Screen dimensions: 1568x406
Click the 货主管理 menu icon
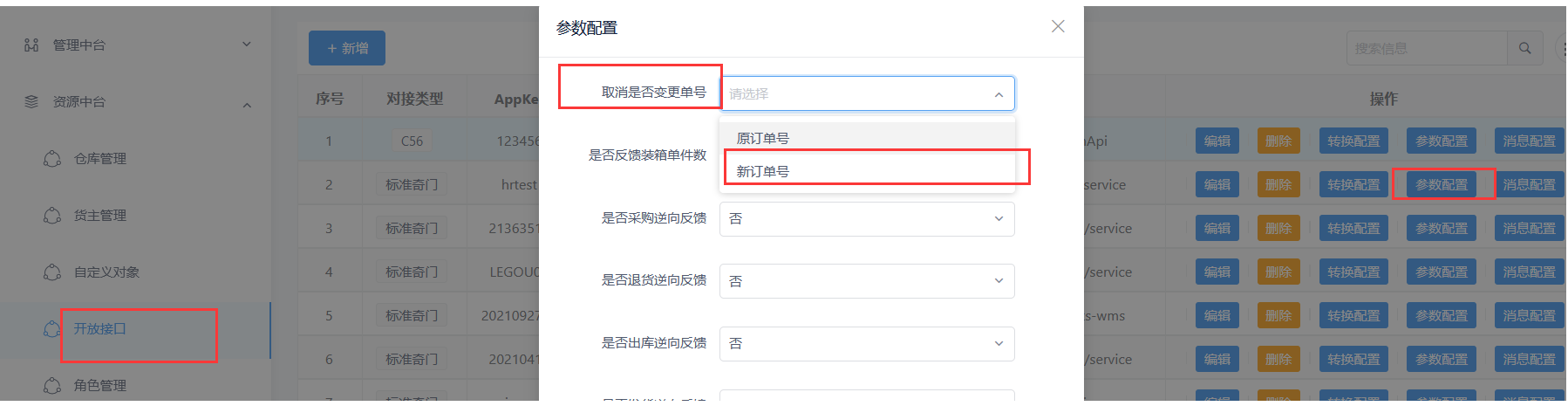pyautogui.click(x=52, y=215)
